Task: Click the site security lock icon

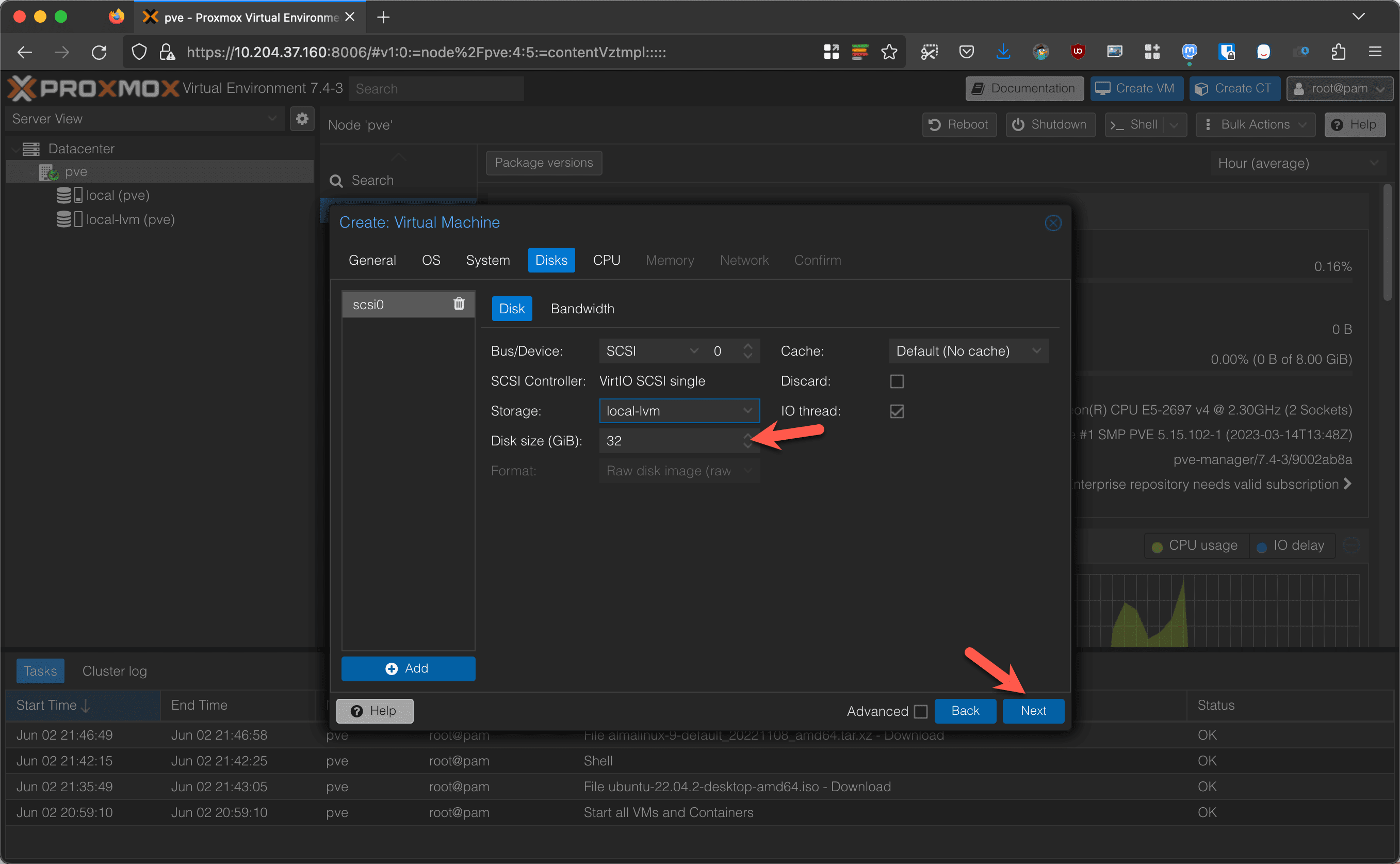Action: point(167,52)
